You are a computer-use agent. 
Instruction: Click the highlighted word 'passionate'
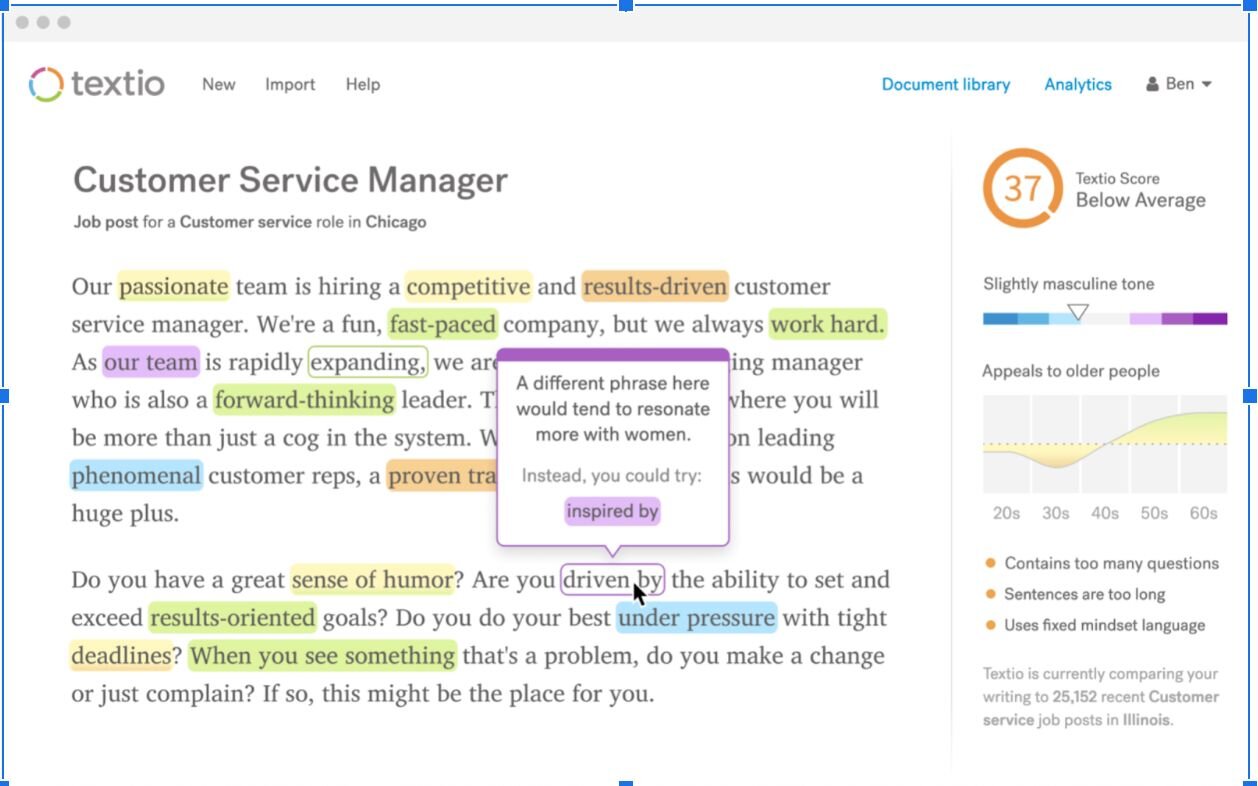pyautogui.click(x=174, y=287)
